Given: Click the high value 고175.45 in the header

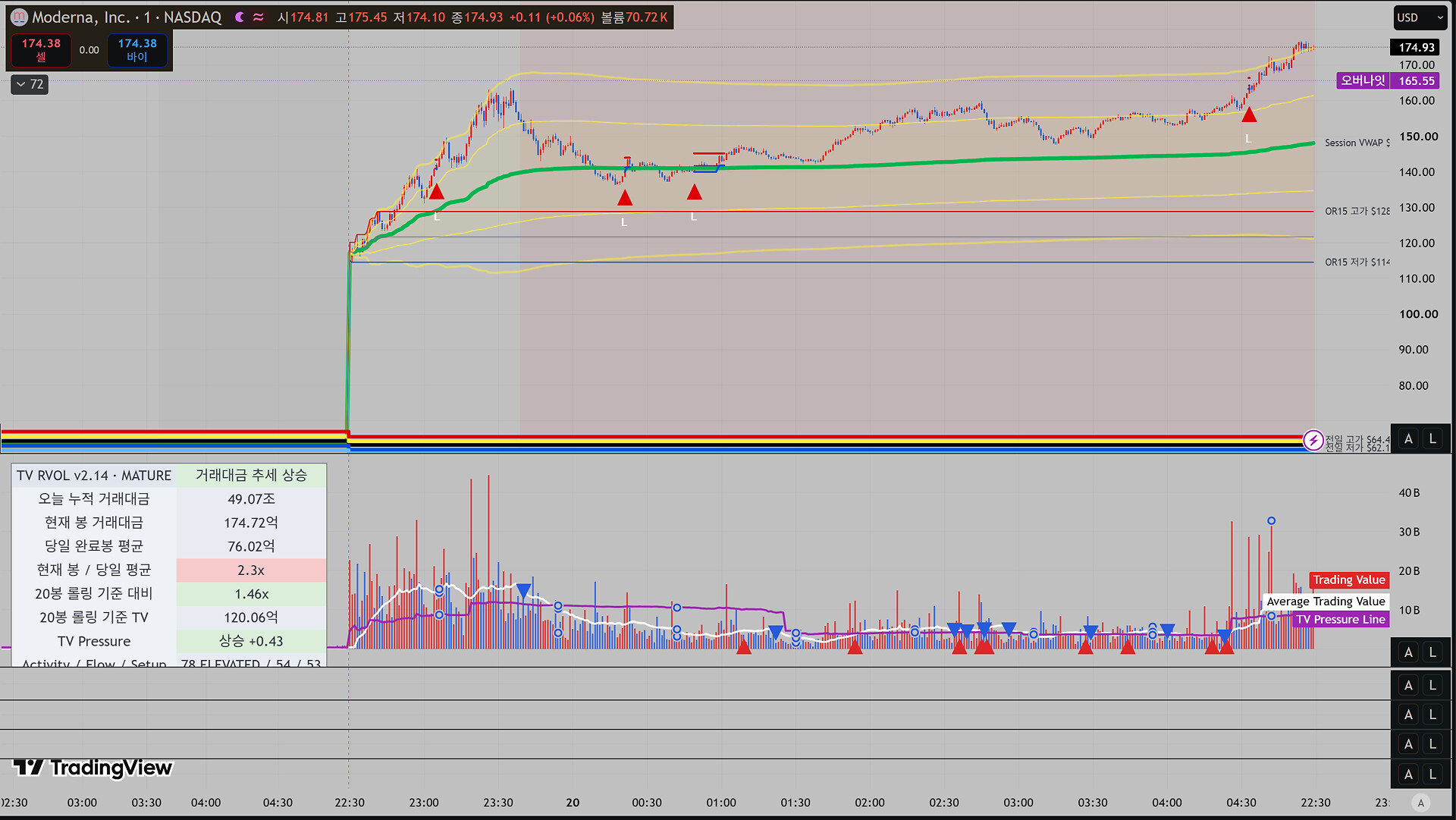Looking at the screenshot, I should click(361, 17).
